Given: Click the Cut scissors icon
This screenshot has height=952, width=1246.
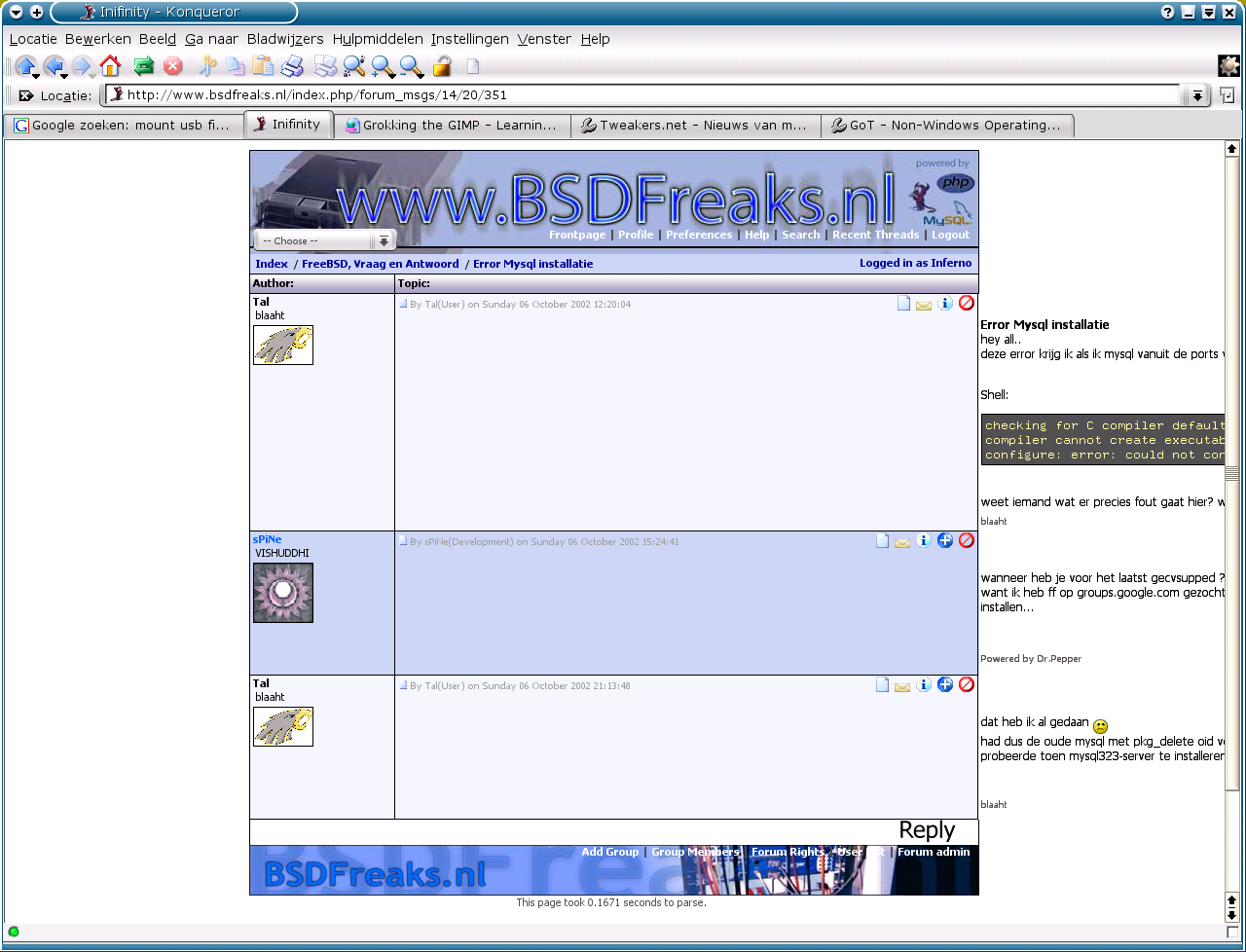Looking at the screenshot, I should pyautogui.click(x=207, y=66).
